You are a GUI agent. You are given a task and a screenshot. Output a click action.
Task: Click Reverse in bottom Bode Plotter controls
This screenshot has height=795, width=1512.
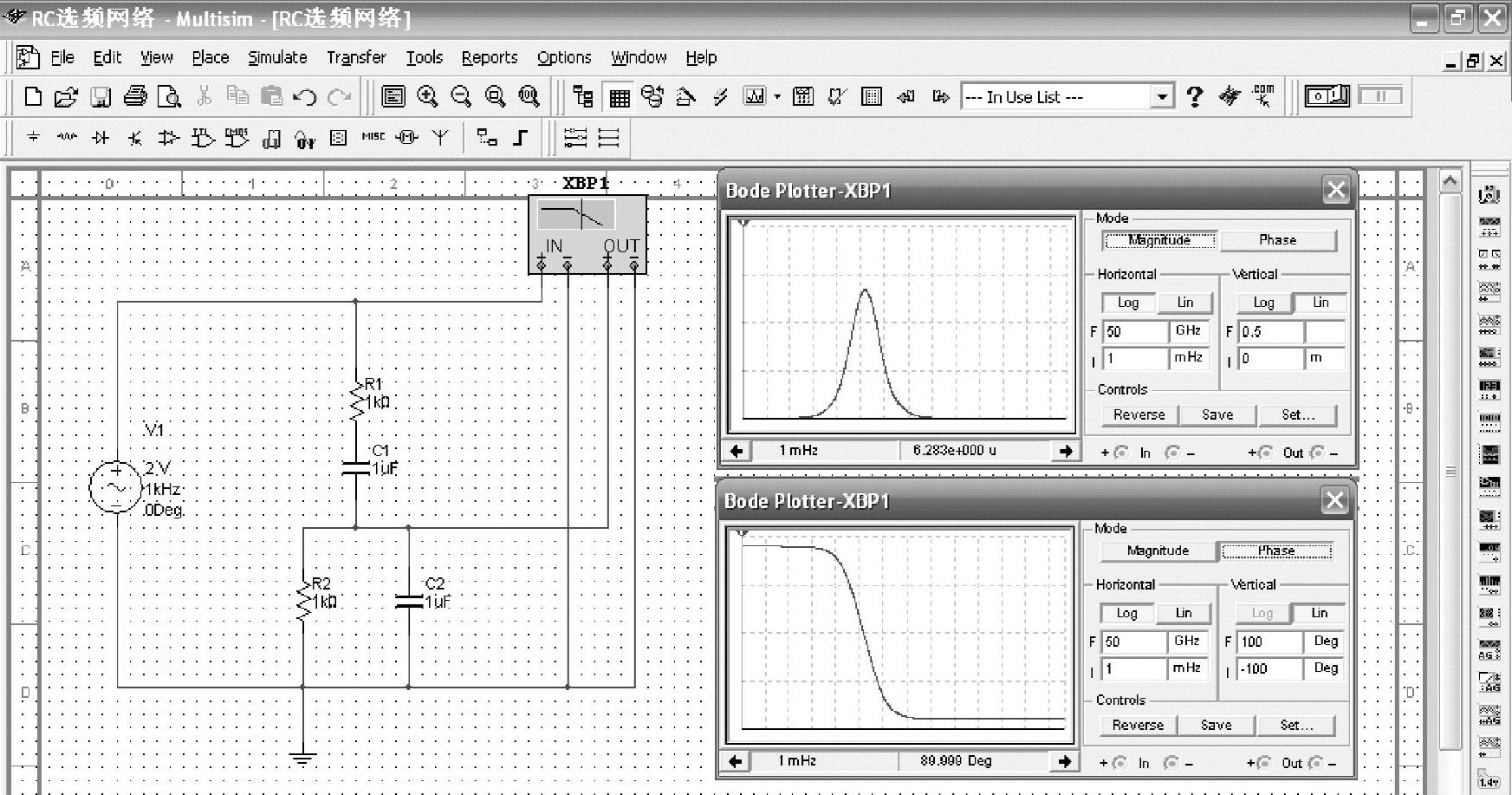coord(1138,726)
